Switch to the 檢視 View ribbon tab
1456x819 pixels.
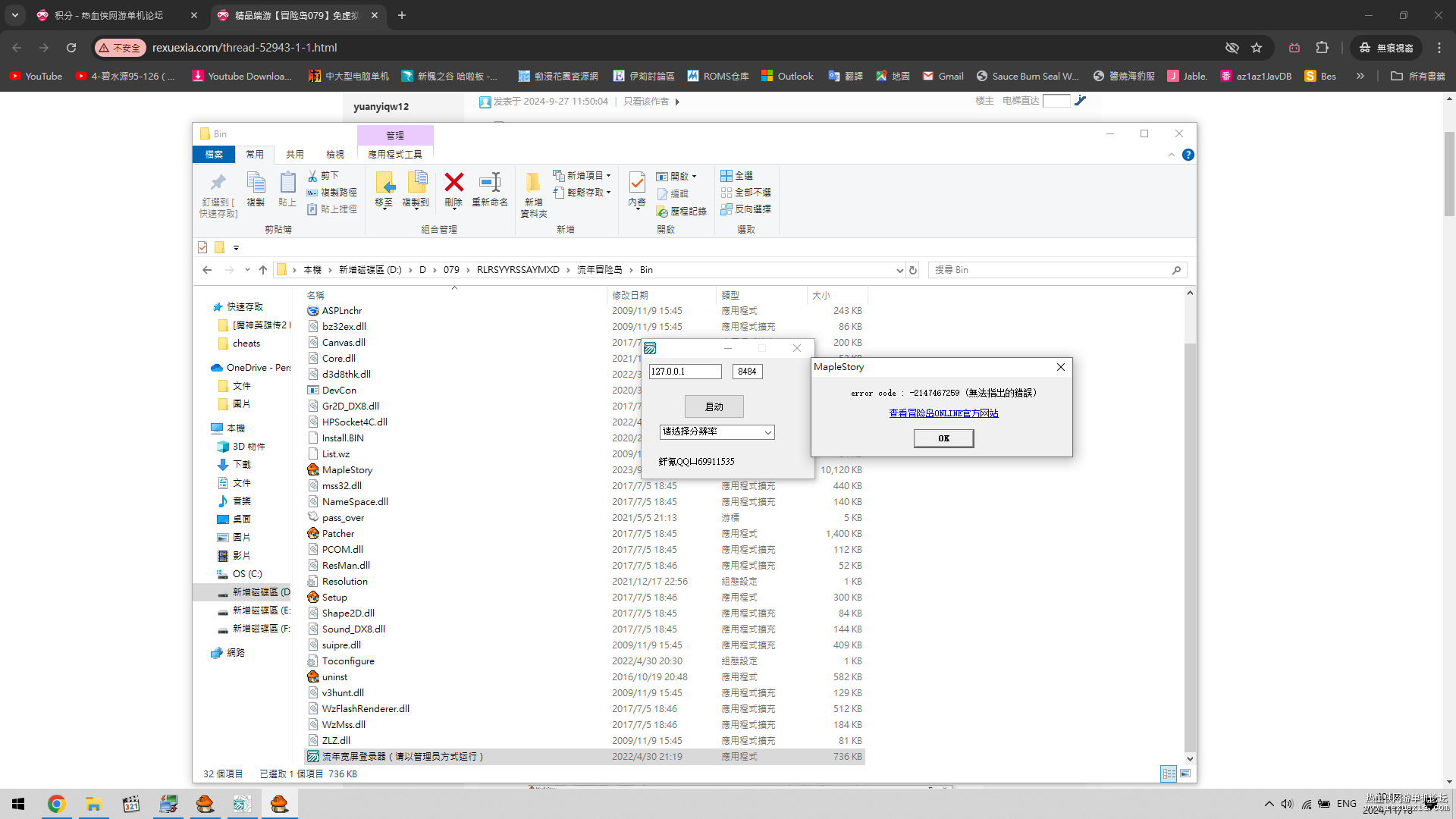[x=335, y=155]
